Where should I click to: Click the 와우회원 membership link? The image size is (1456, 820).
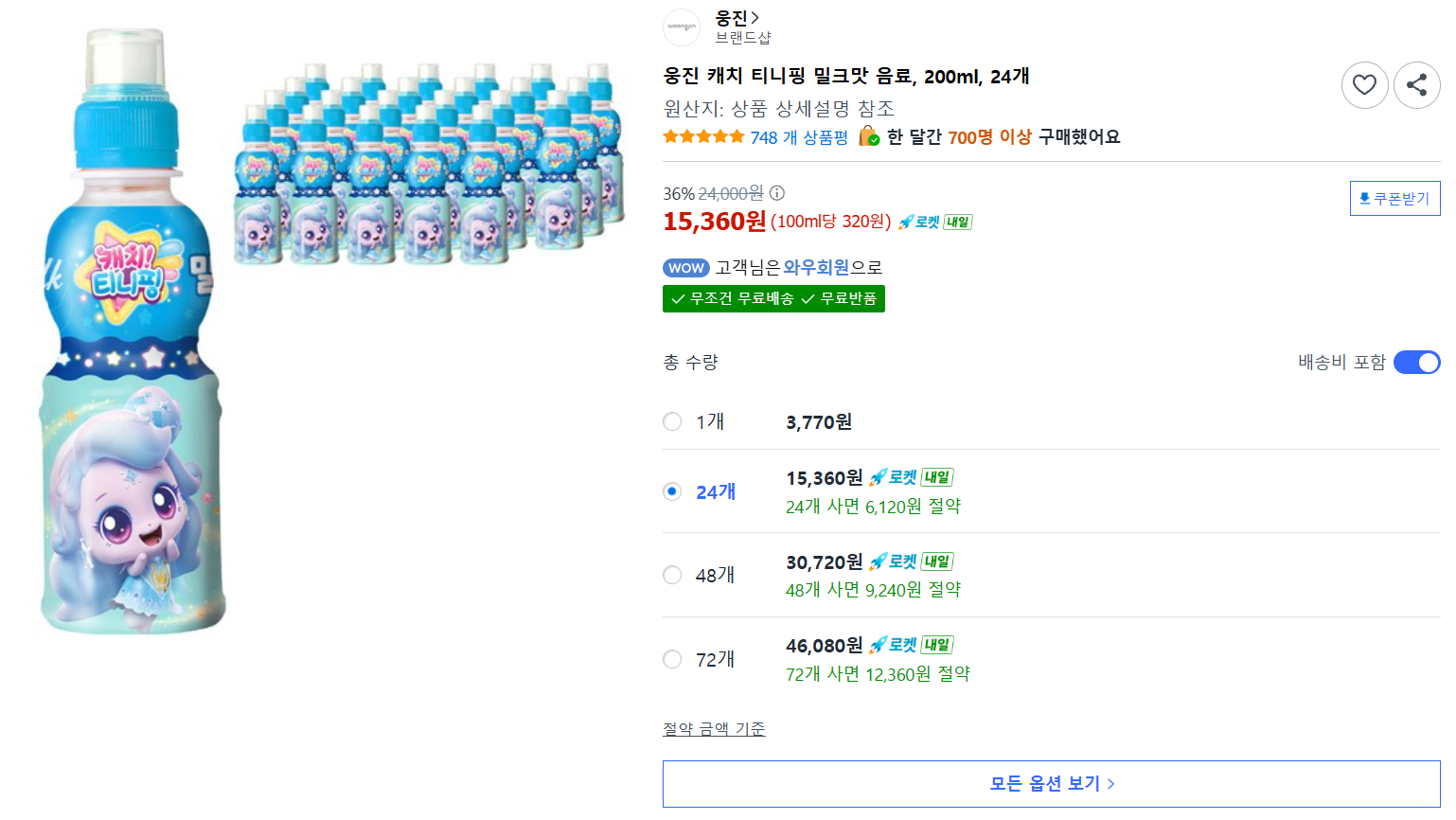tap(816, 268)
